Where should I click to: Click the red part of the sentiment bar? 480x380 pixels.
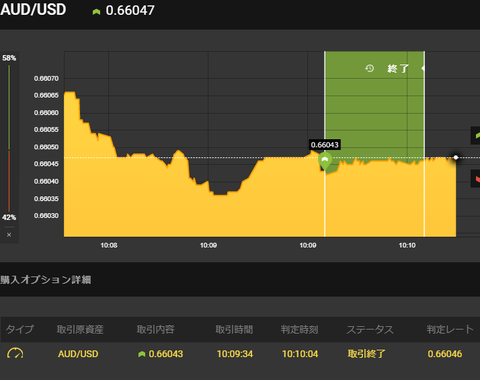(x=9, y=181)
